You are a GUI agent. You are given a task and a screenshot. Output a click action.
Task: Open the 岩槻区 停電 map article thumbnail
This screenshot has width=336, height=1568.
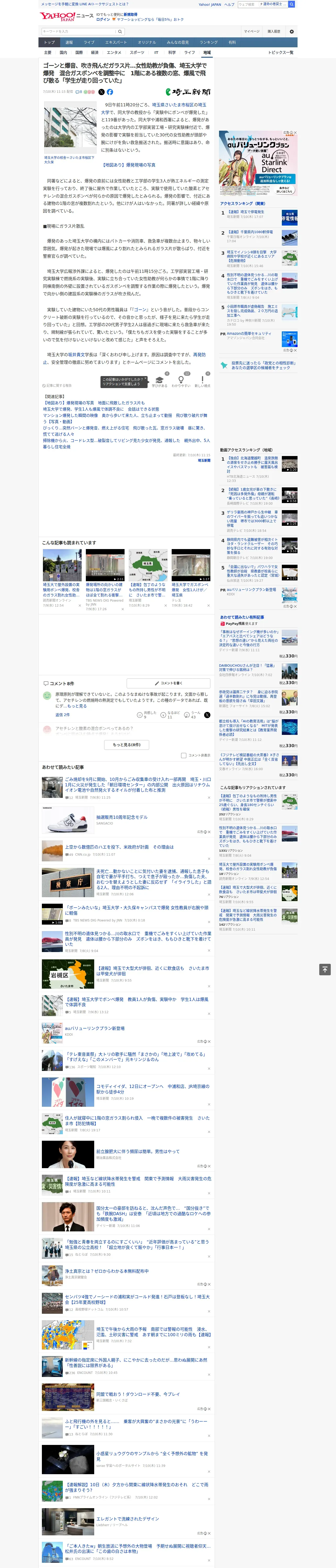(68, 975)
